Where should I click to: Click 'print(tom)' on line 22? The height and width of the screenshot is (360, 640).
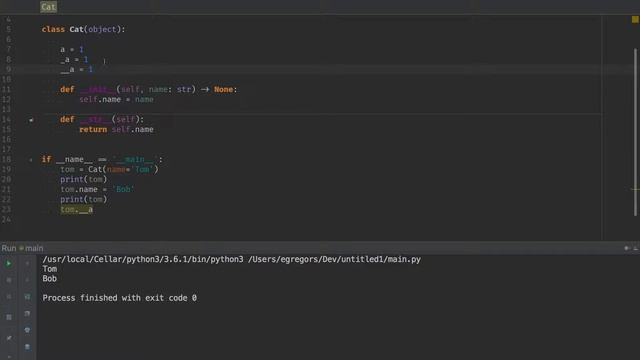(x=84, y=200)
